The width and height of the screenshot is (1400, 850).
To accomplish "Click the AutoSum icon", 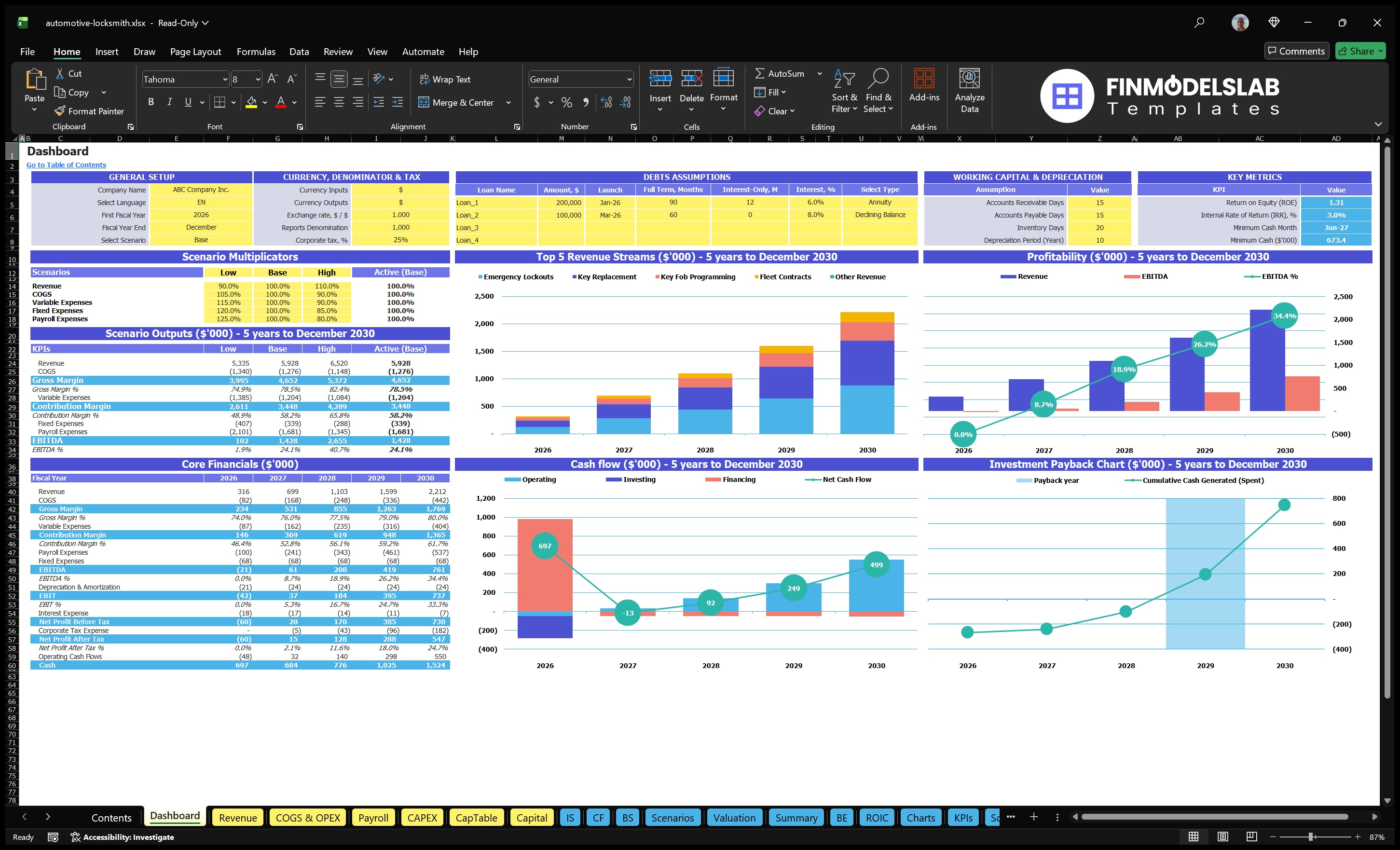I will click(760, 73).
